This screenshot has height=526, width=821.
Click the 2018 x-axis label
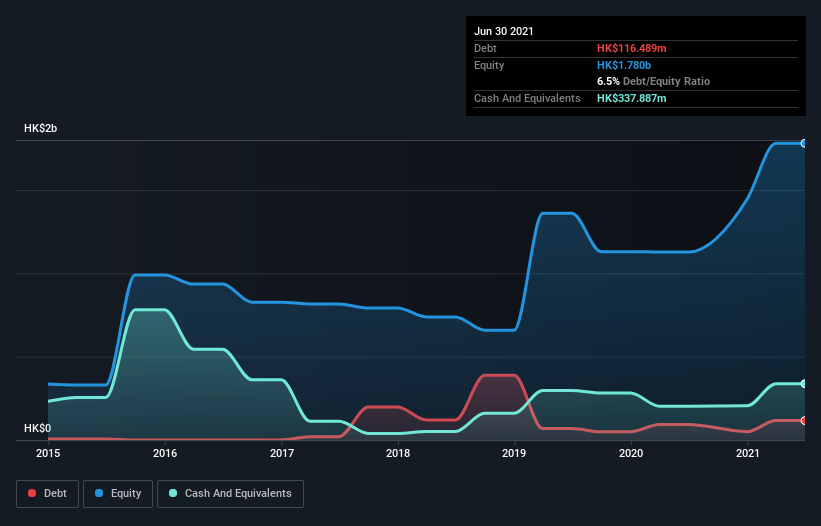[x=398, y=453]
